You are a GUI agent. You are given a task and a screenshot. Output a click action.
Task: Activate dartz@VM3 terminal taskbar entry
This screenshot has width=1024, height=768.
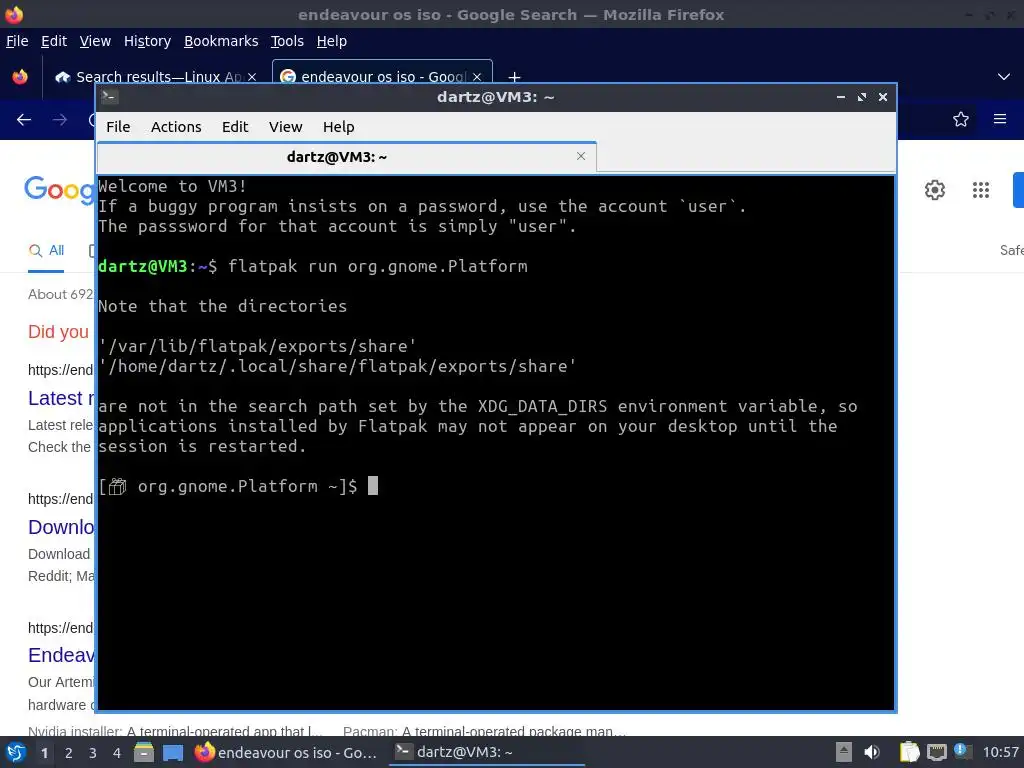click(x=487, y=752)
